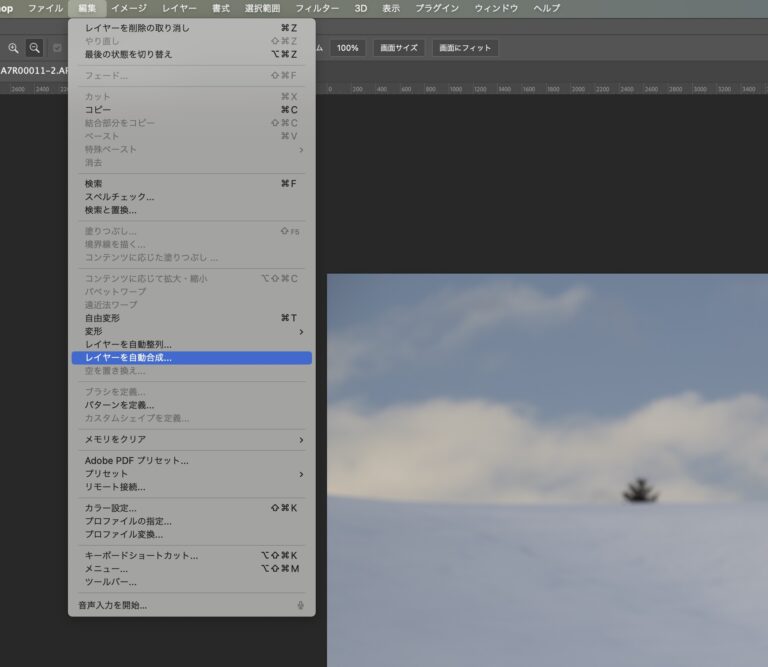Open the イメージ menu

[128, 8]
